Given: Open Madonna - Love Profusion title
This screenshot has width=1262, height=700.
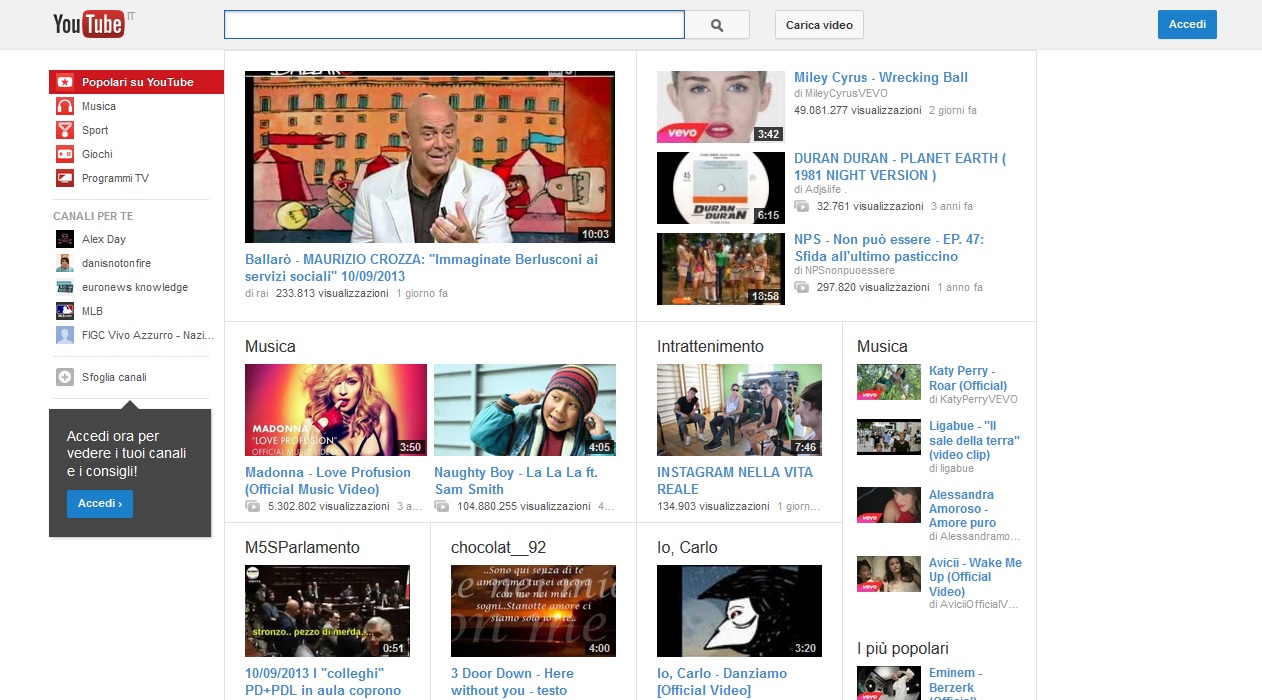Looking at the screenshot, I should pos(328,481).
